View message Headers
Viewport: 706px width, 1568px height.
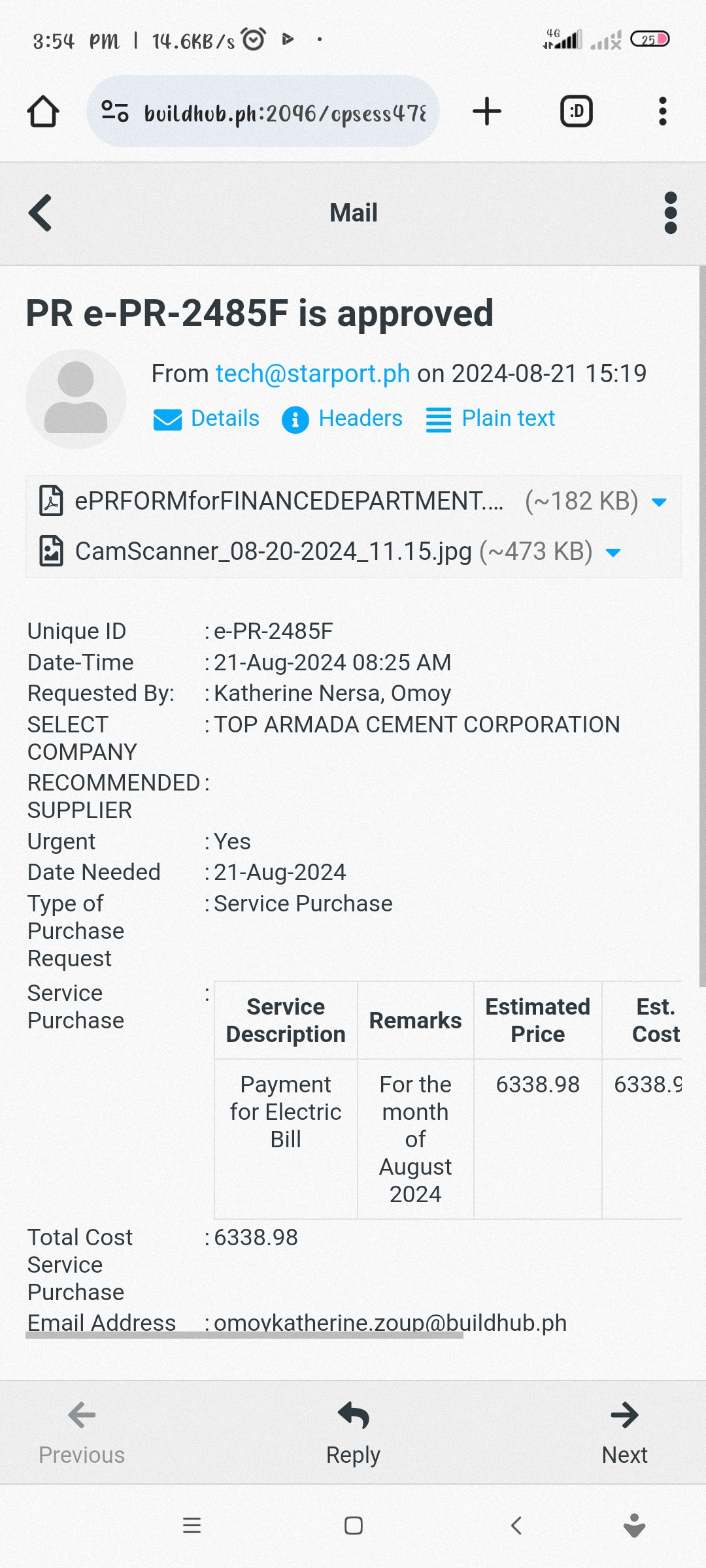[343, 419]
